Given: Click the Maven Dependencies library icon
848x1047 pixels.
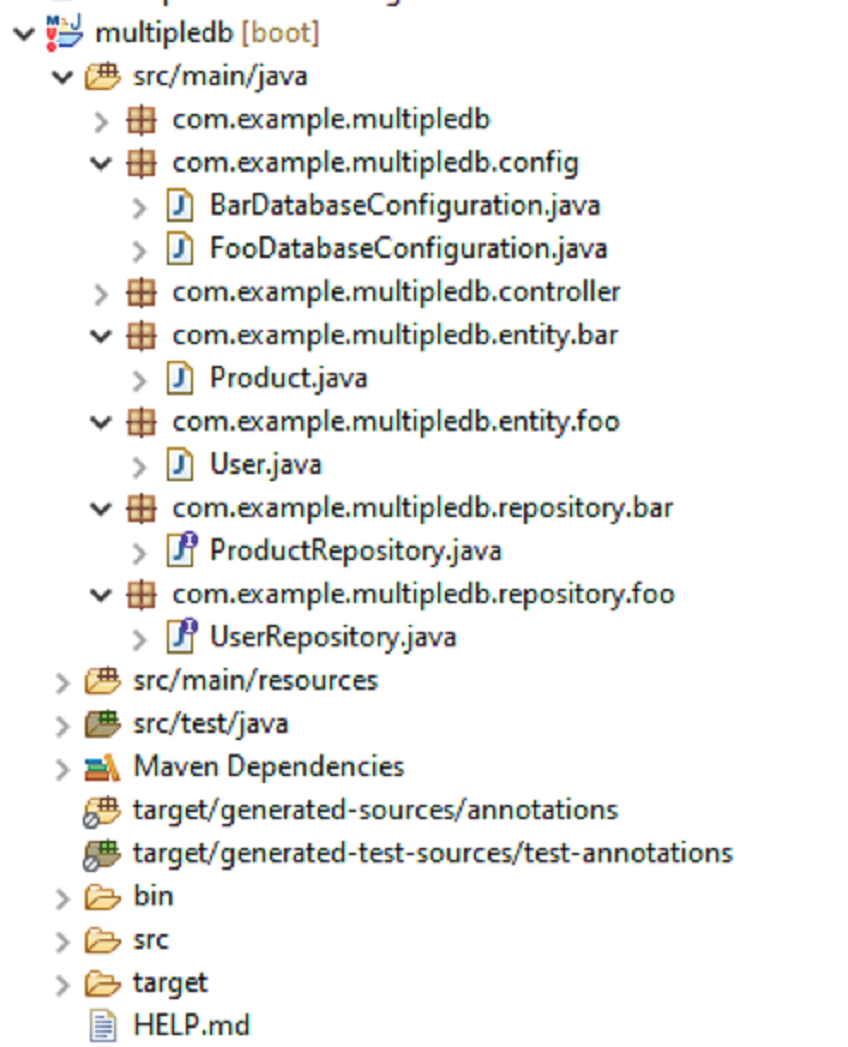Looking at the screenshot, I should (100, 766).
